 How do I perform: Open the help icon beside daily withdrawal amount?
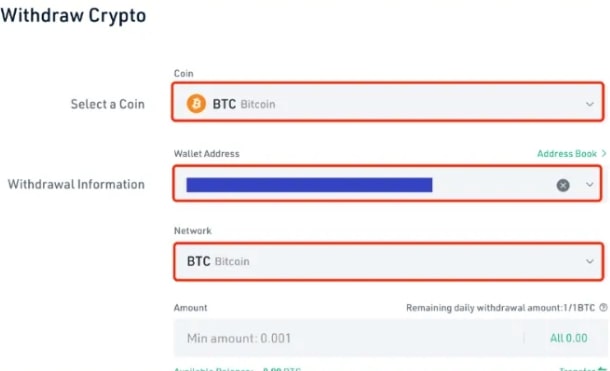tap(603, 308)
